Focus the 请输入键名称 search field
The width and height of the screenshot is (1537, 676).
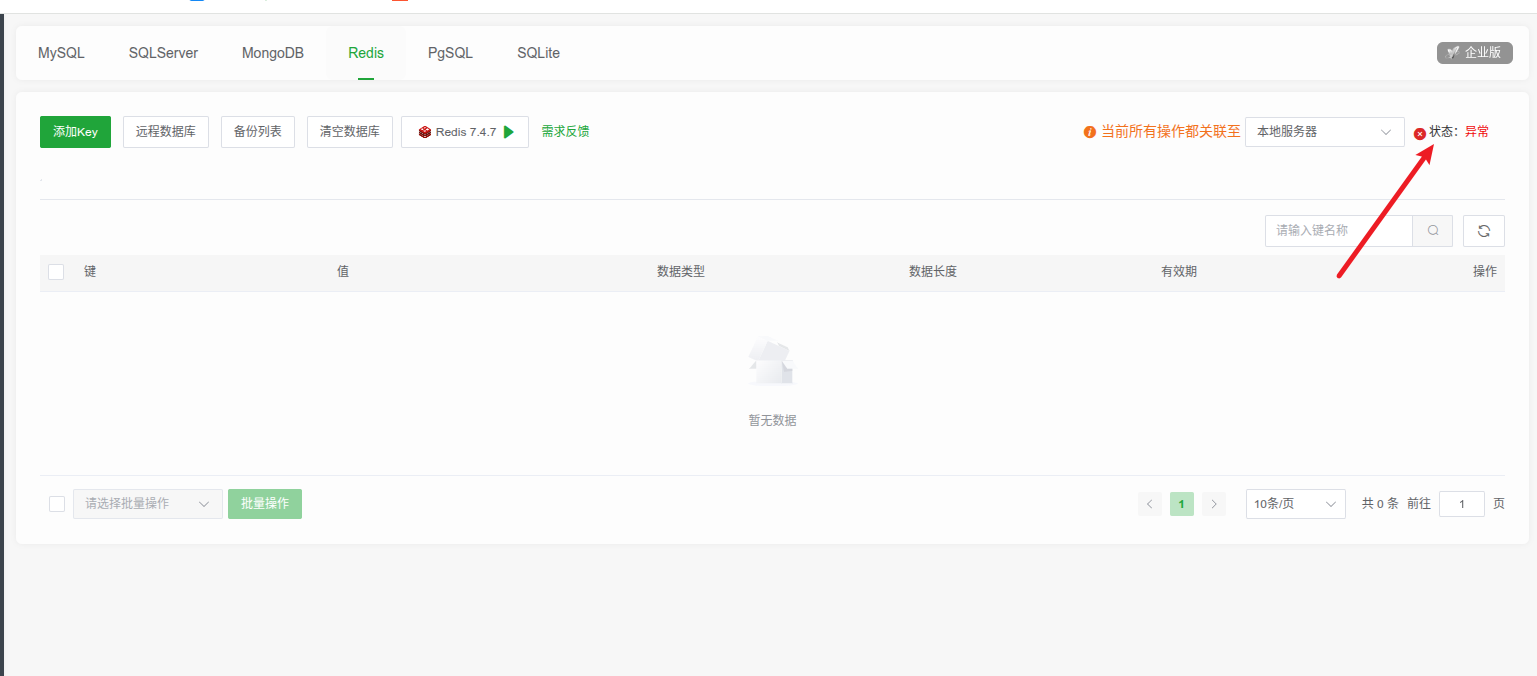[1339, 231]
